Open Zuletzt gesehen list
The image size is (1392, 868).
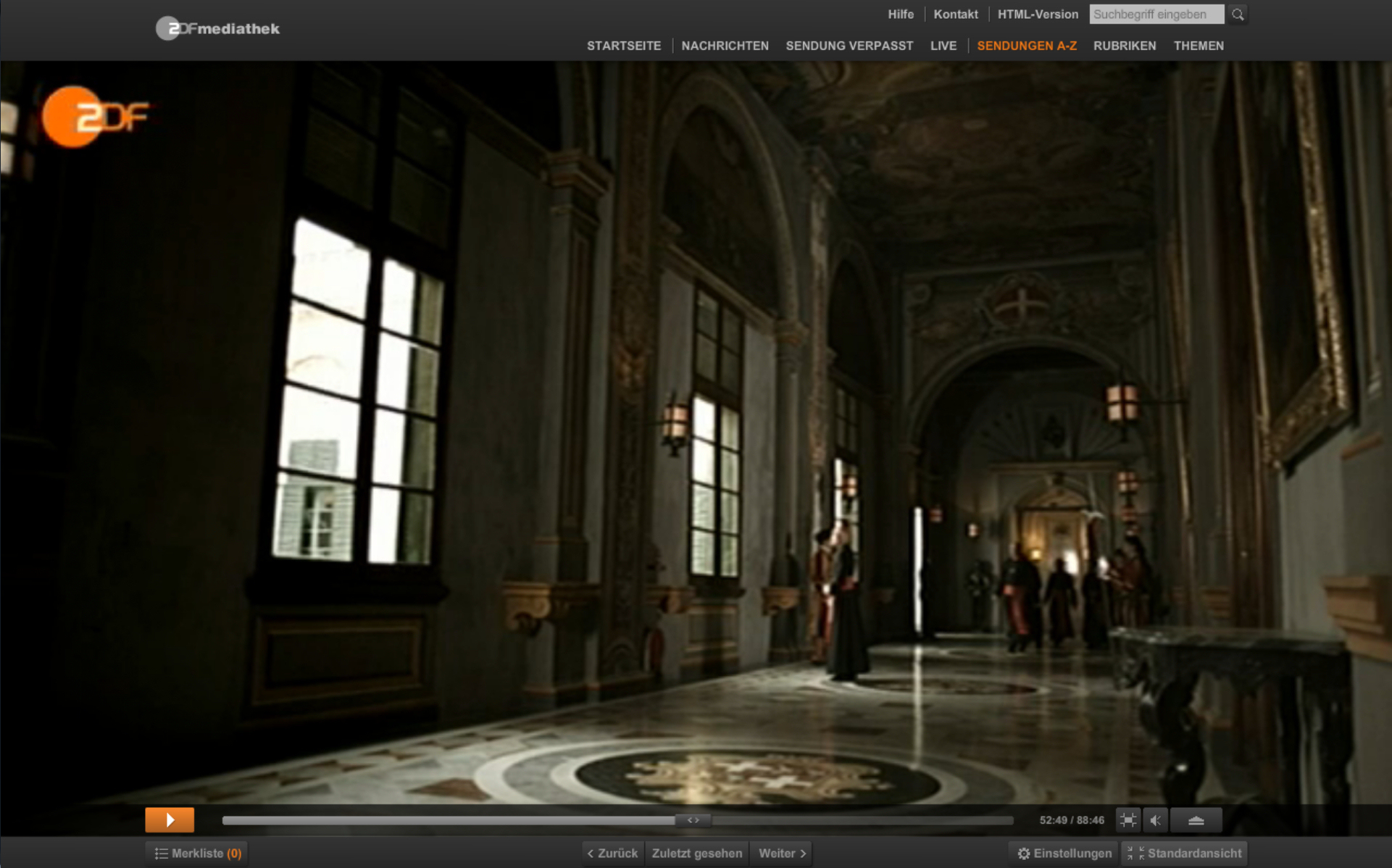(696, 854)
